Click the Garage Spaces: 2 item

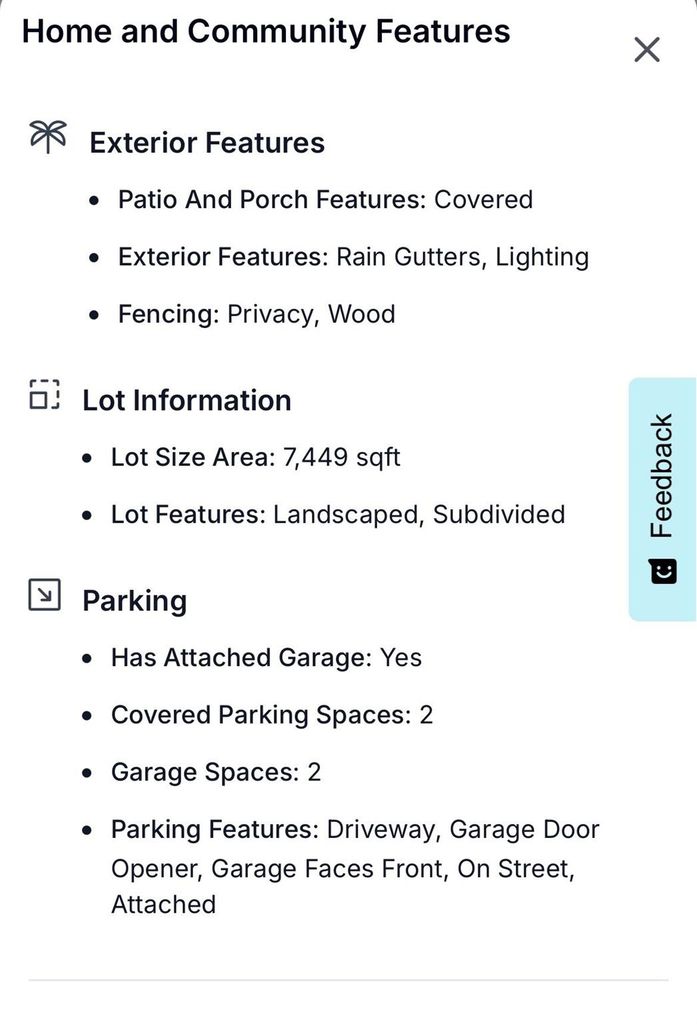(x=216, y=772)
